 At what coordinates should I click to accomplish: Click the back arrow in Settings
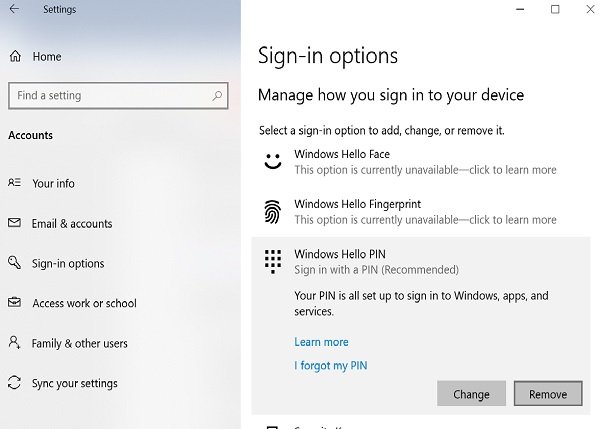tap(14, 9)
